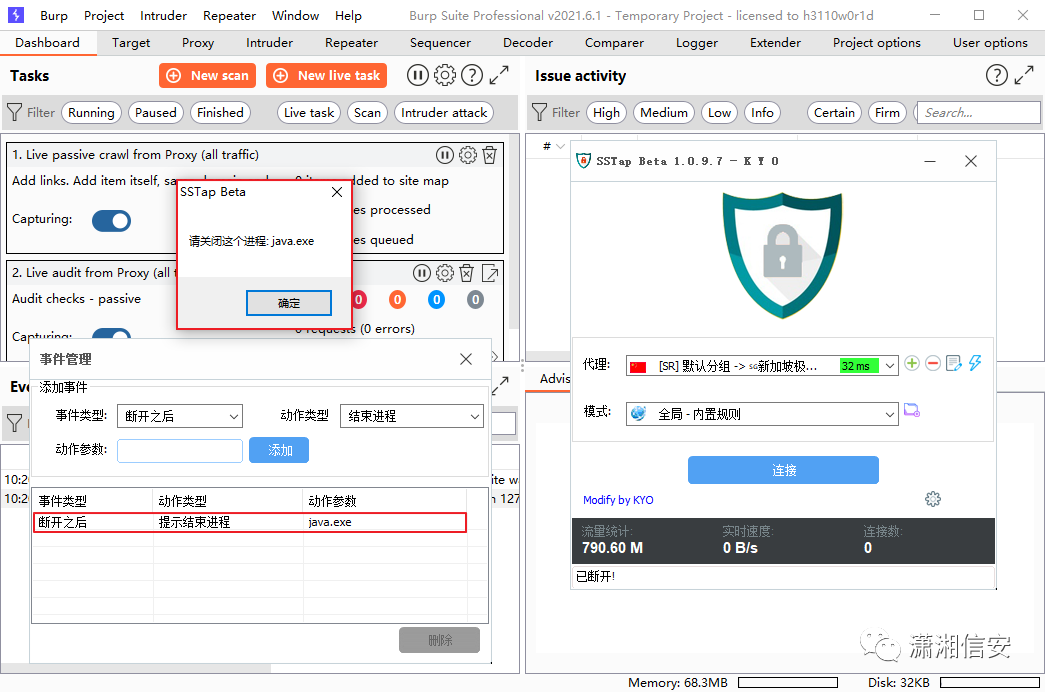Click the SSTap shield logo

click(782, 255)
